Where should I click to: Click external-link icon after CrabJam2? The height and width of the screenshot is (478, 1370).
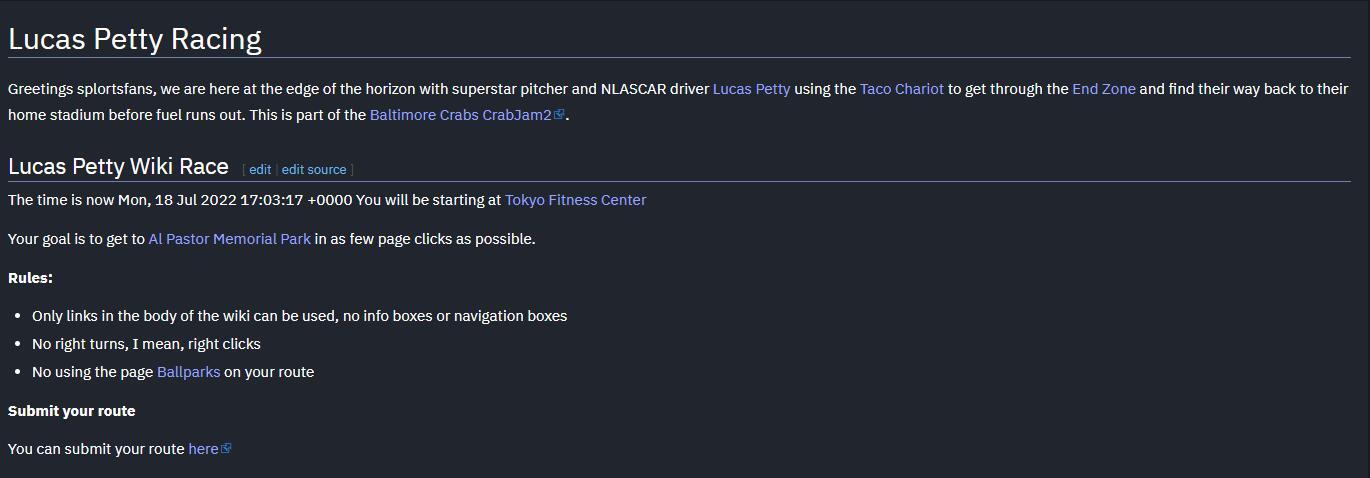click(x=560, y=115)
